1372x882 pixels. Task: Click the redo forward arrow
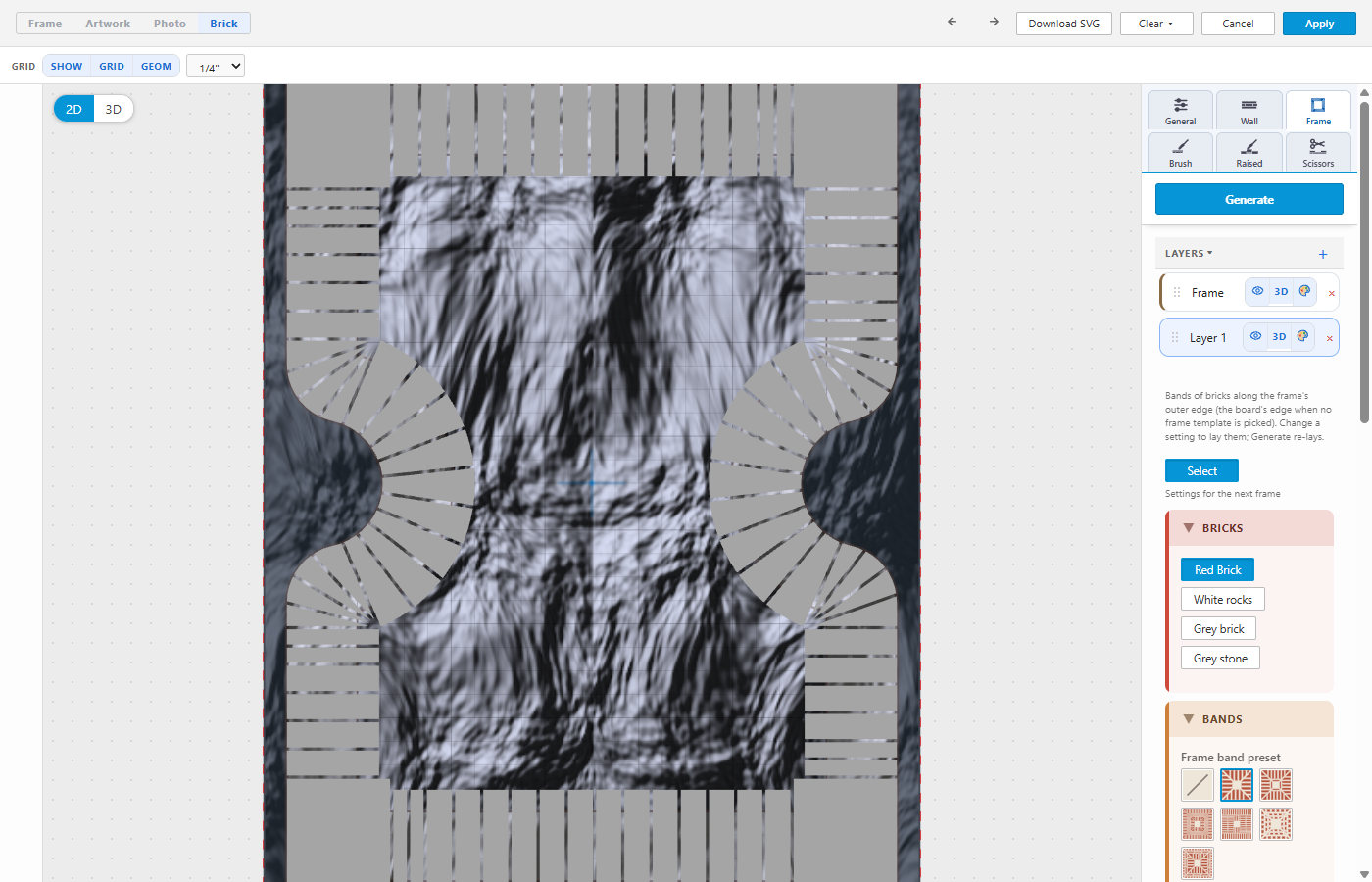point(994,22)
